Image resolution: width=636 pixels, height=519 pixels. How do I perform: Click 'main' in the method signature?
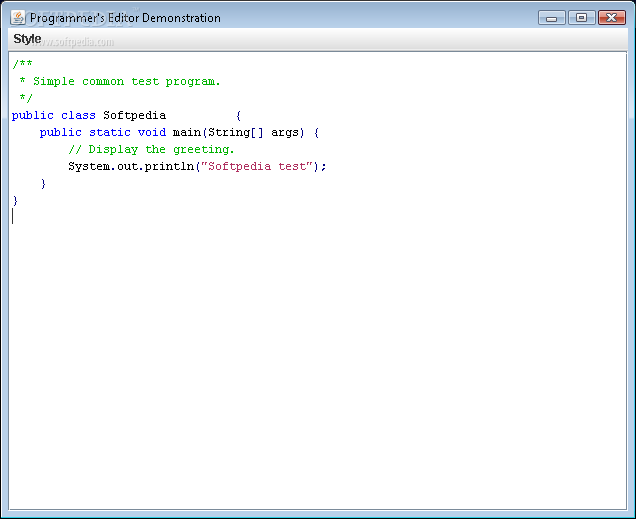187,133
